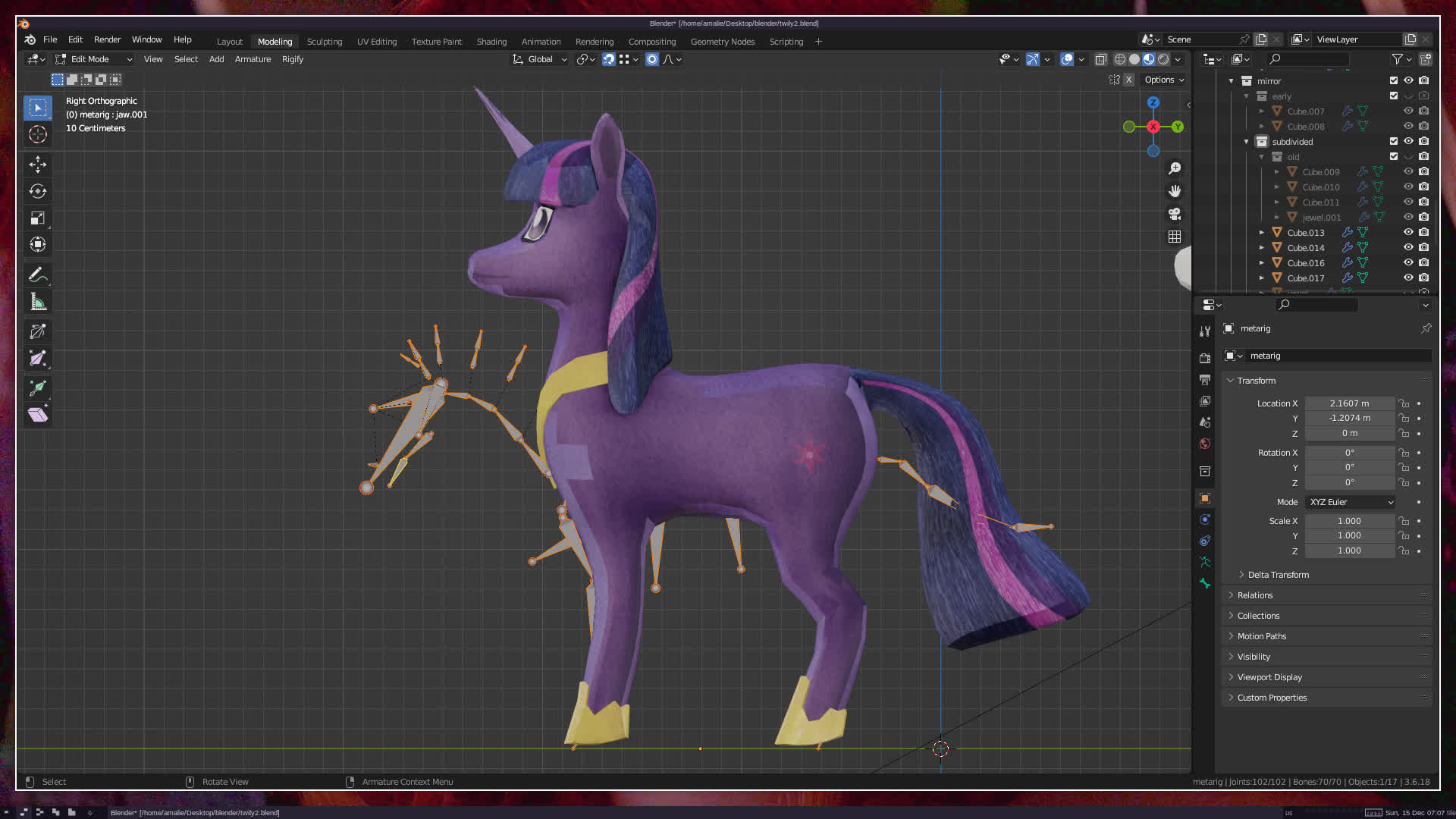This screenshot has width=1456, height=819.
Task: Switch between perspective and orthographic grid icon
Action: (x=1174, y=237)
